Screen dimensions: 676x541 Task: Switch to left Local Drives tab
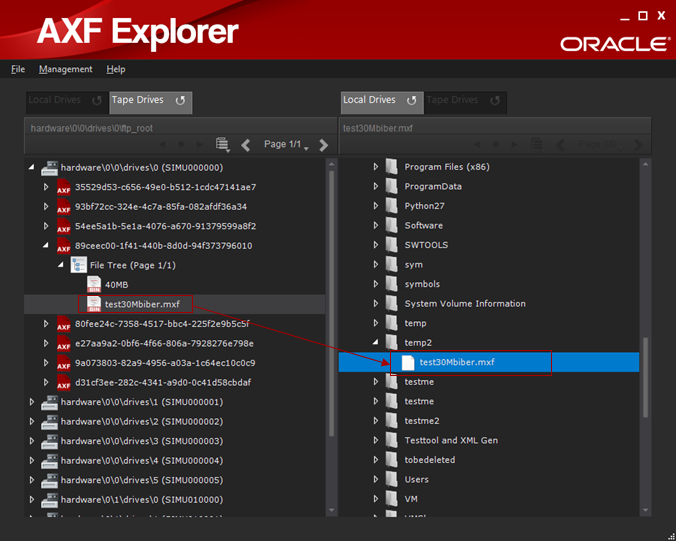(66, 103)
